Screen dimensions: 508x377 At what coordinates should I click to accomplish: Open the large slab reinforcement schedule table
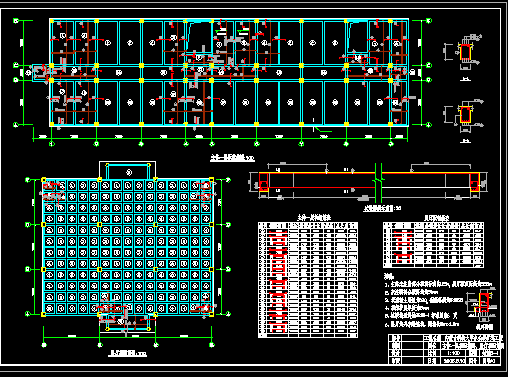click(x=308, y=279)
